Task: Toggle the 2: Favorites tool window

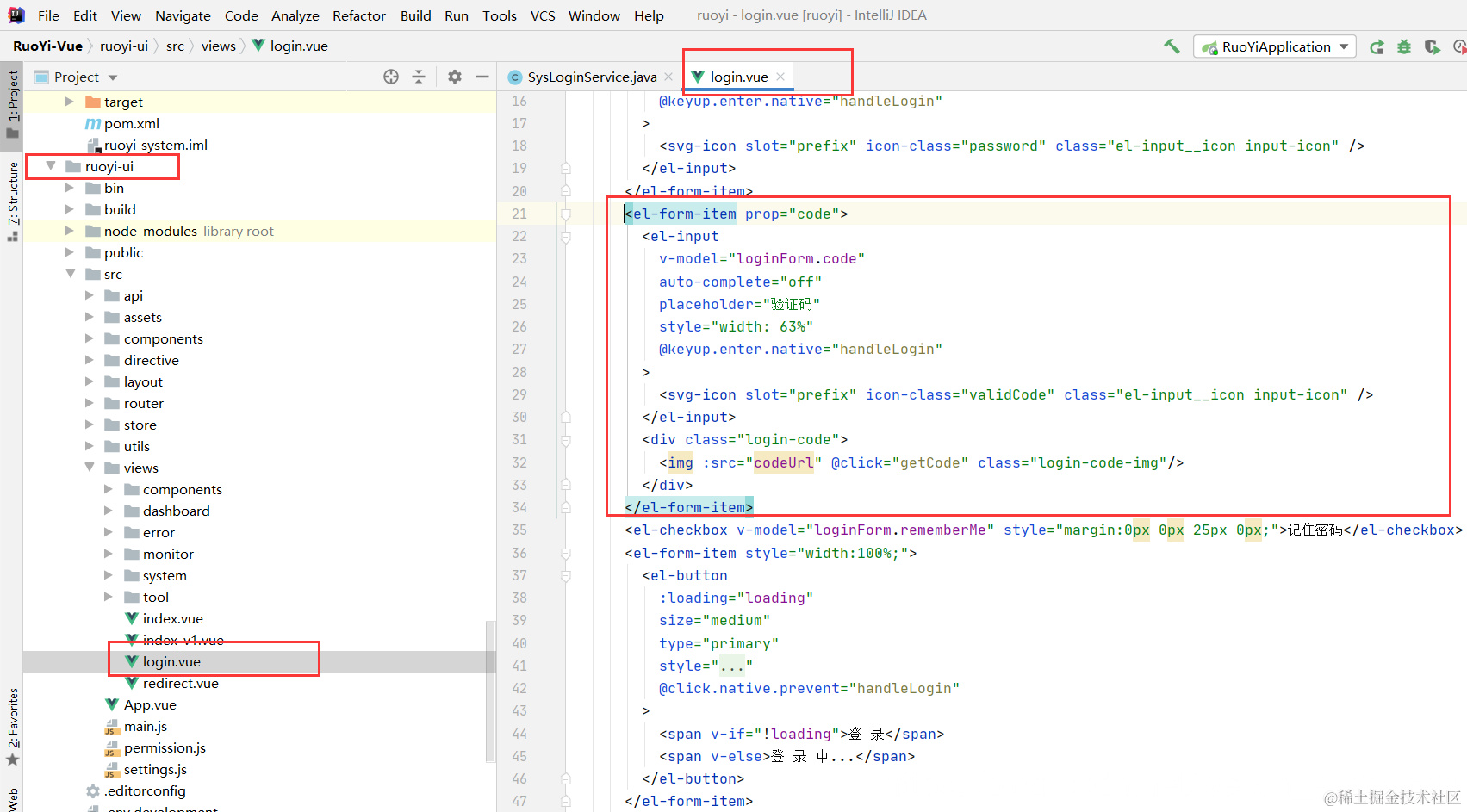Action: [x=12, y=727]
